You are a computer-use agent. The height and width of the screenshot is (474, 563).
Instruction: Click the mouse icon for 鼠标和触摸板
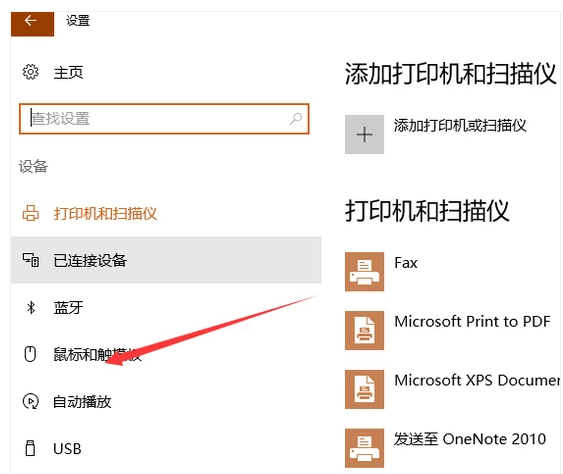[x=30, y=354]
